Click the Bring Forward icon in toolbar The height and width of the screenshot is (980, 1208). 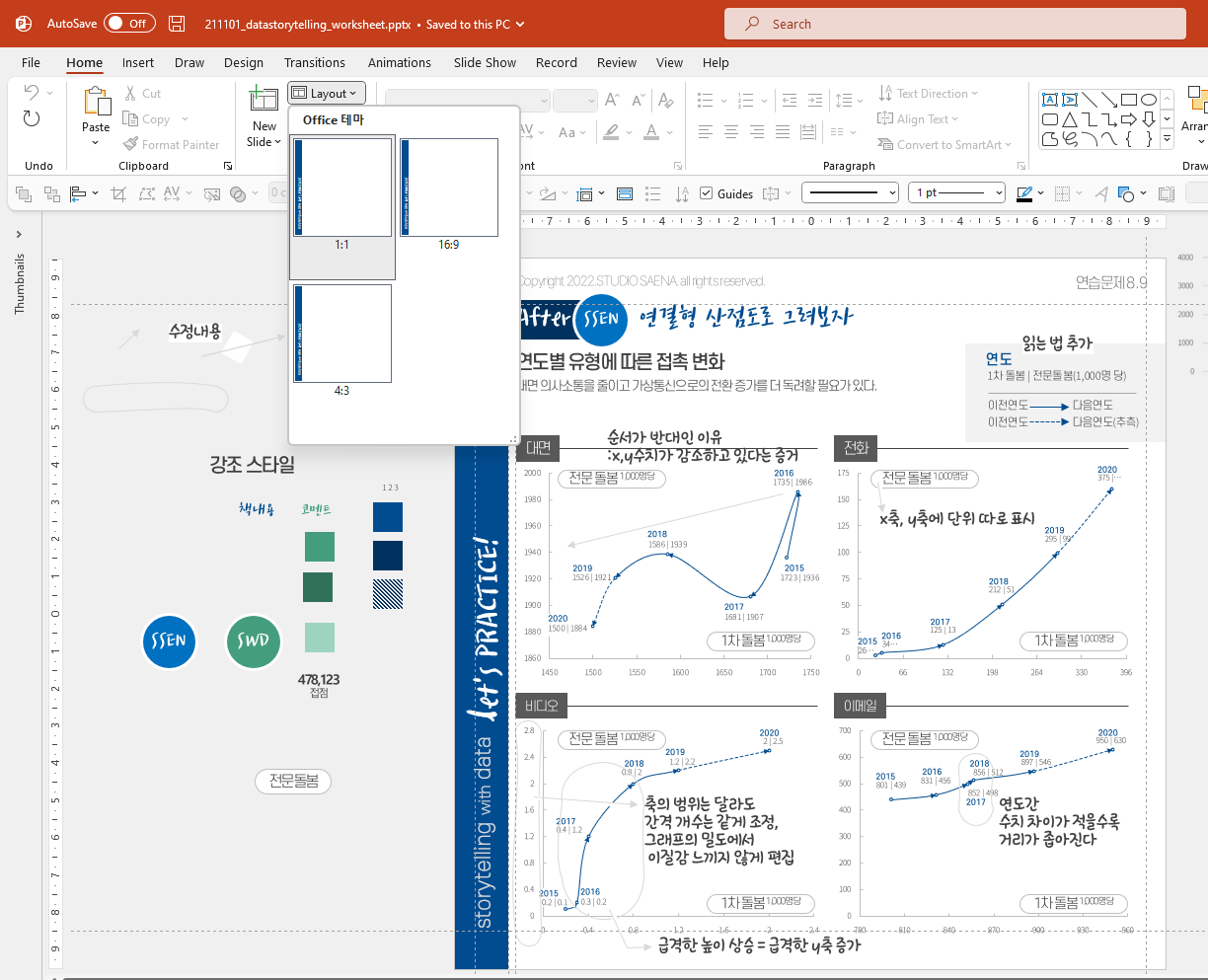click(25, 193)
